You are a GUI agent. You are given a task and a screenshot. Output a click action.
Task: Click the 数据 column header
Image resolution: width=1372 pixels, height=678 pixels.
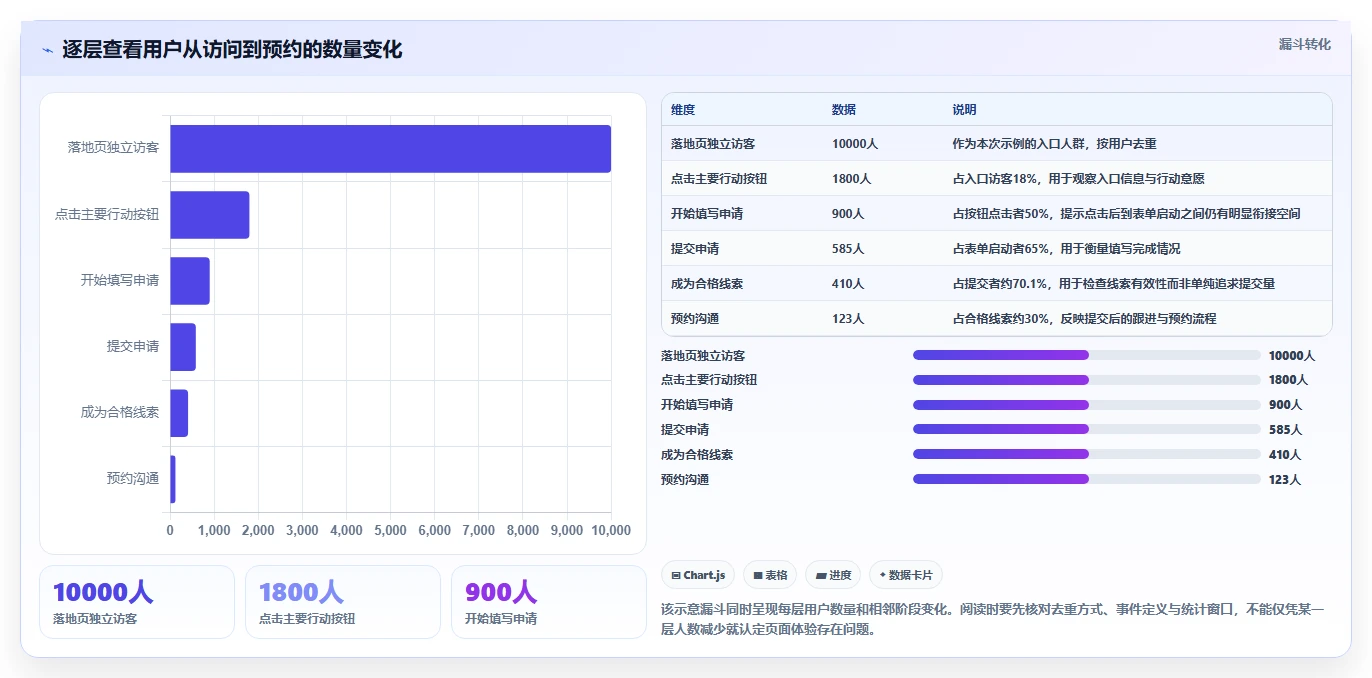[x=844, y=110]
